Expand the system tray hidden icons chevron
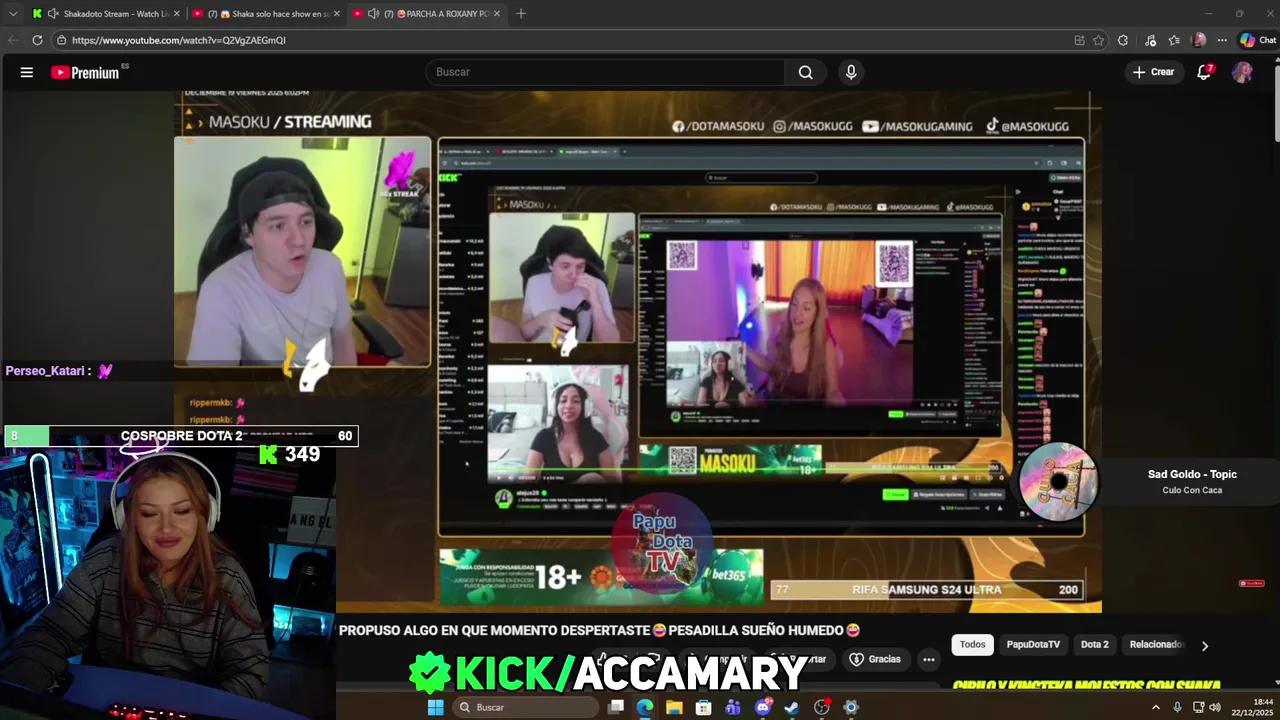The width and height of the screenshot is (1280, 720). 1156,707
